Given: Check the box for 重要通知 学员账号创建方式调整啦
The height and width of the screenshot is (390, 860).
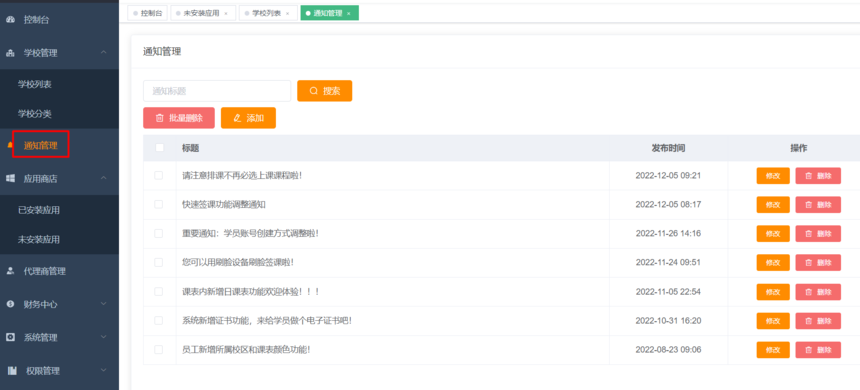Looking at the screenshot, I should pyautogui.click(x=159, y=233).
